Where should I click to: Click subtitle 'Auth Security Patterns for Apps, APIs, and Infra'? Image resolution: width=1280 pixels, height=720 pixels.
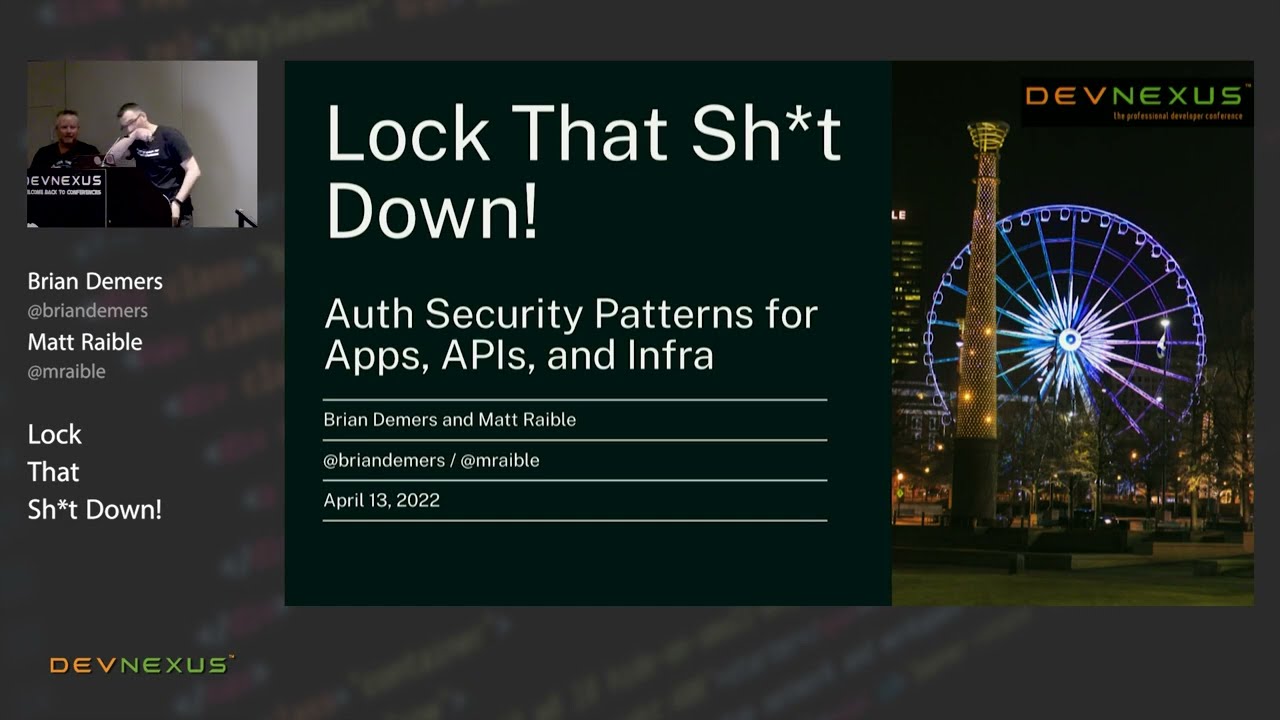571,334
